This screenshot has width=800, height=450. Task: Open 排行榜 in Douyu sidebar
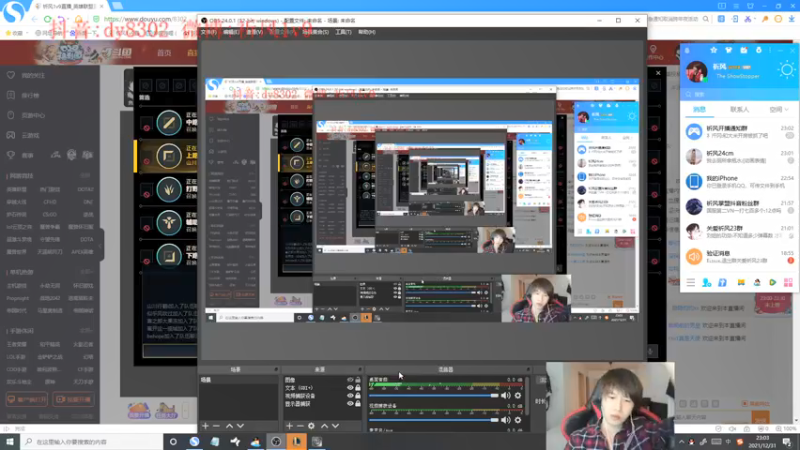[x=31, y=95]
